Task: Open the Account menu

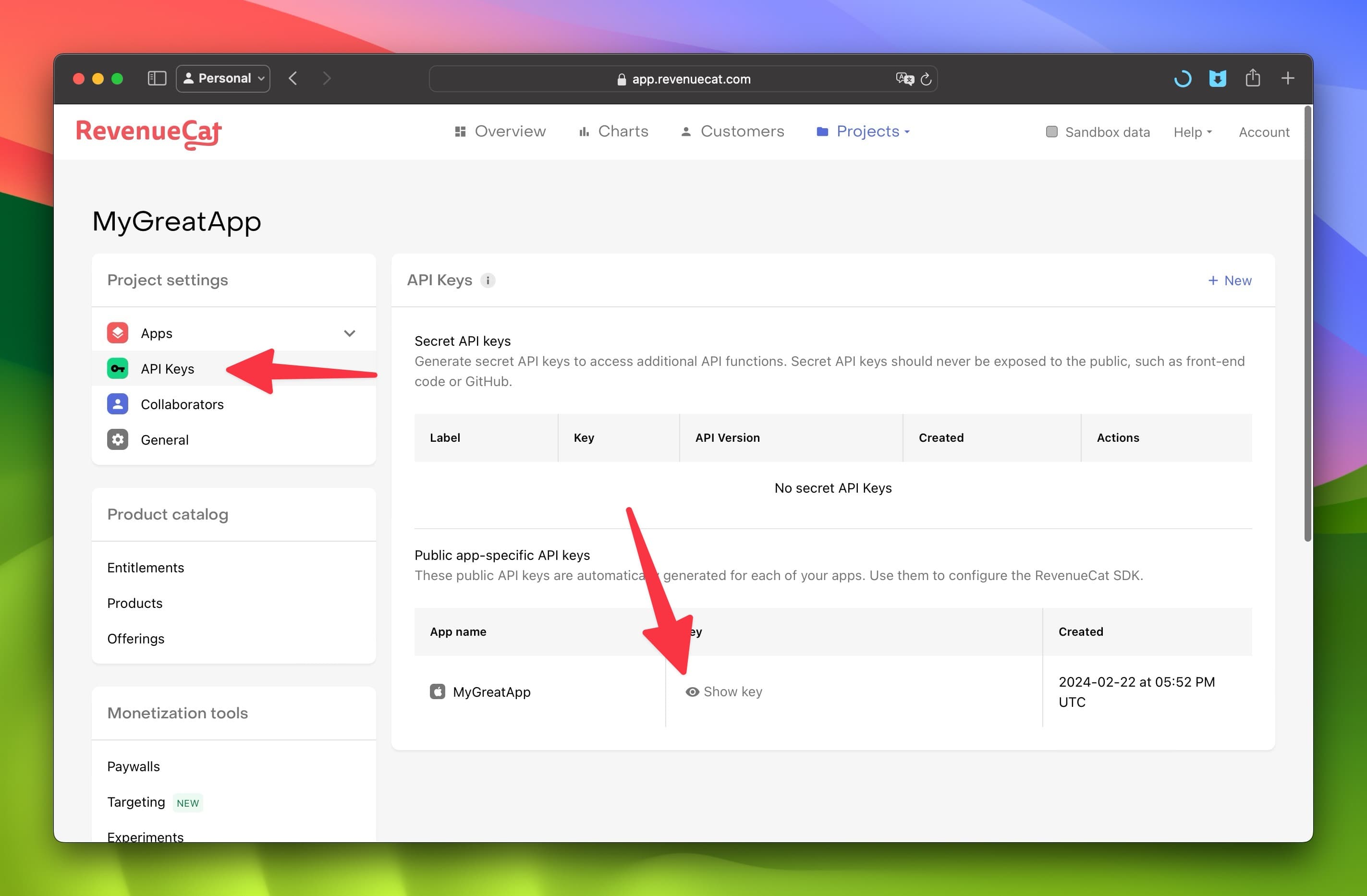Action: point(1264,132)
